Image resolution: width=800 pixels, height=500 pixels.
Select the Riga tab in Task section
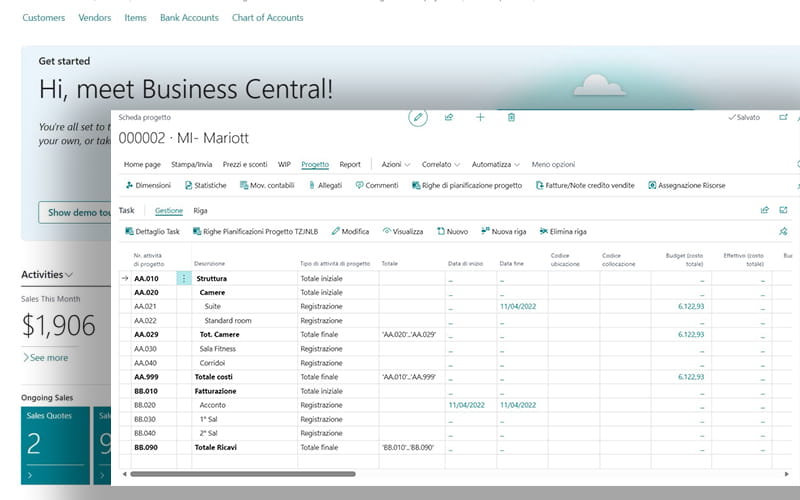point(201,211)
